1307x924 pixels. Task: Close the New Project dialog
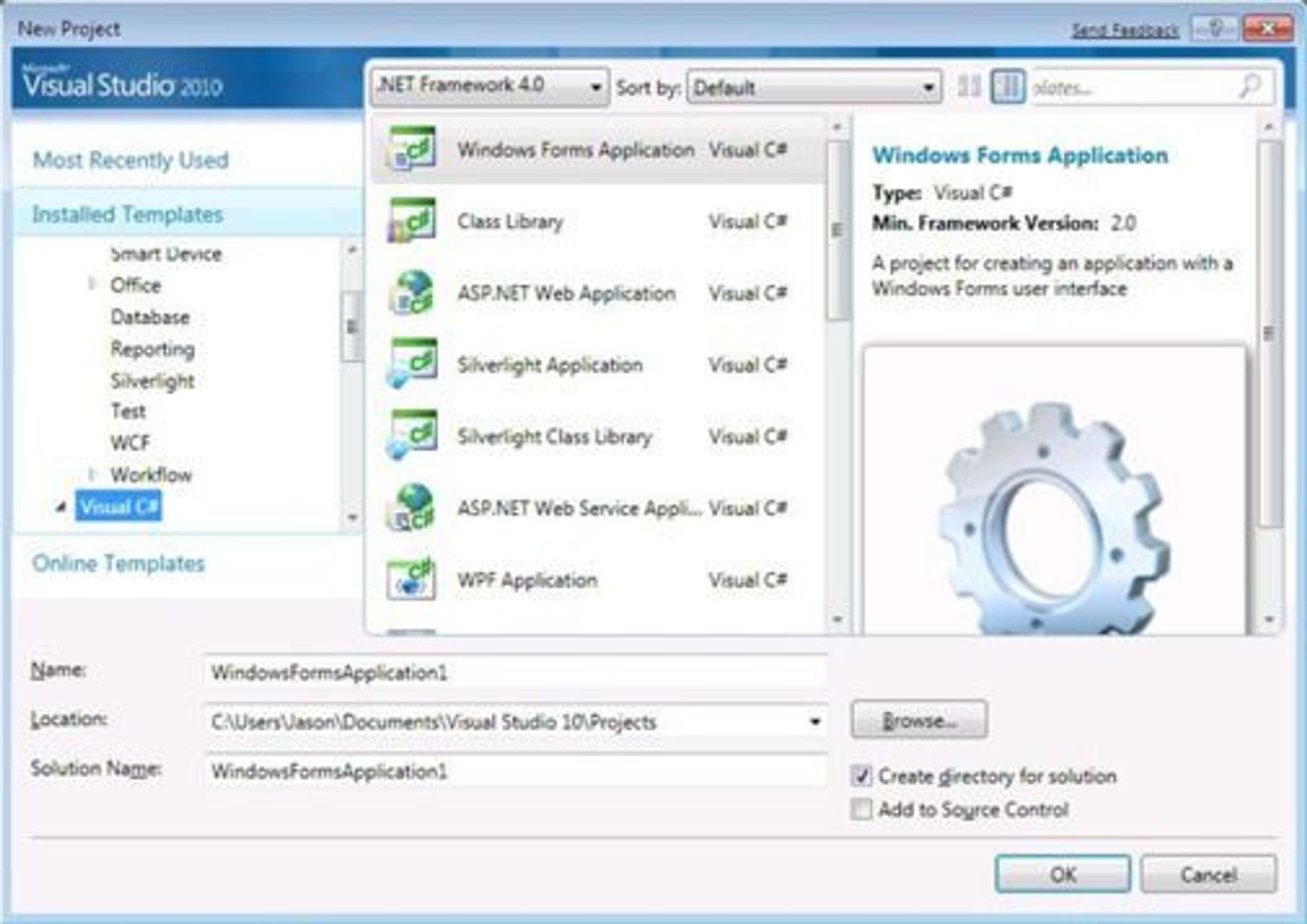click(x=1267, y=29)
